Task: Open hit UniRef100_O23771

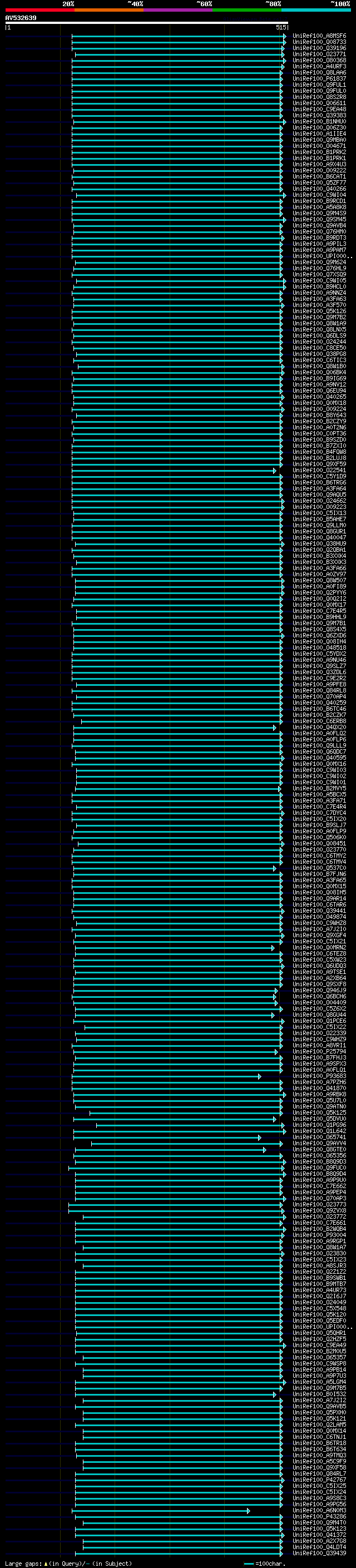Action: click(x=319, y=54)
